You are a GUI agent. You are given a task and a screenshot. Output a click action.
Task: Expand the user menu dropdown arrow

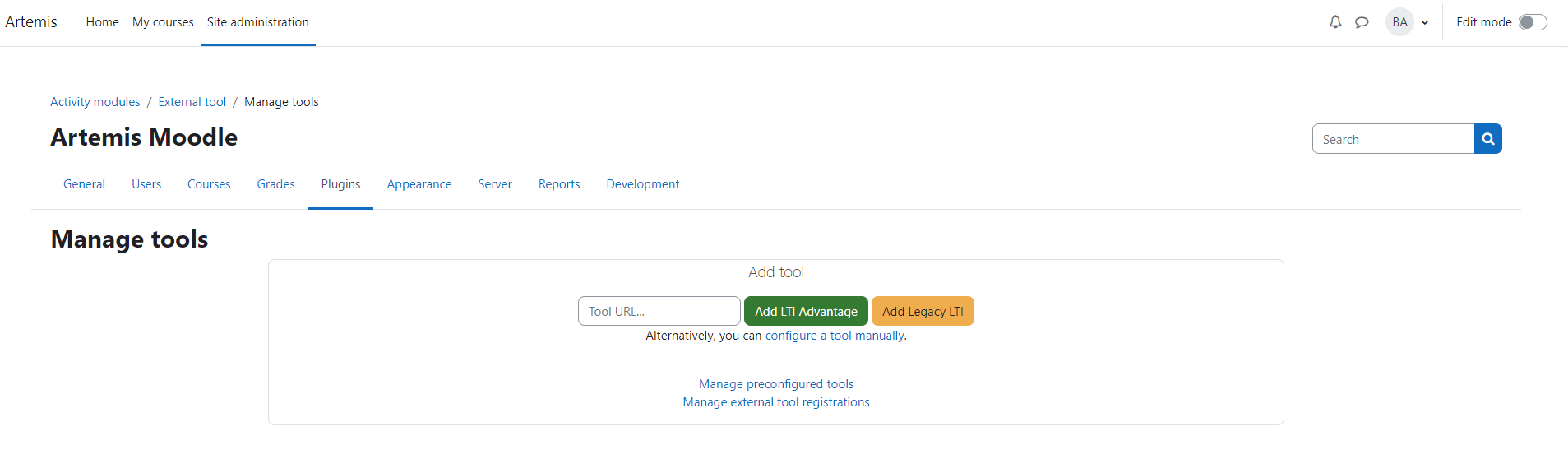coord(1425,23)
